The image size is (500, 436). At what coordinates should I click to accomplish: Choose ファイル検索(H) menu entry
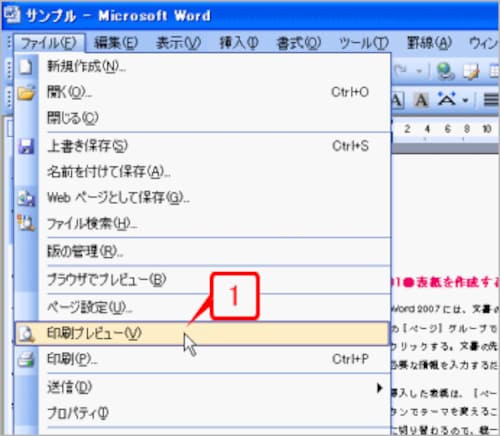[202, 223]
